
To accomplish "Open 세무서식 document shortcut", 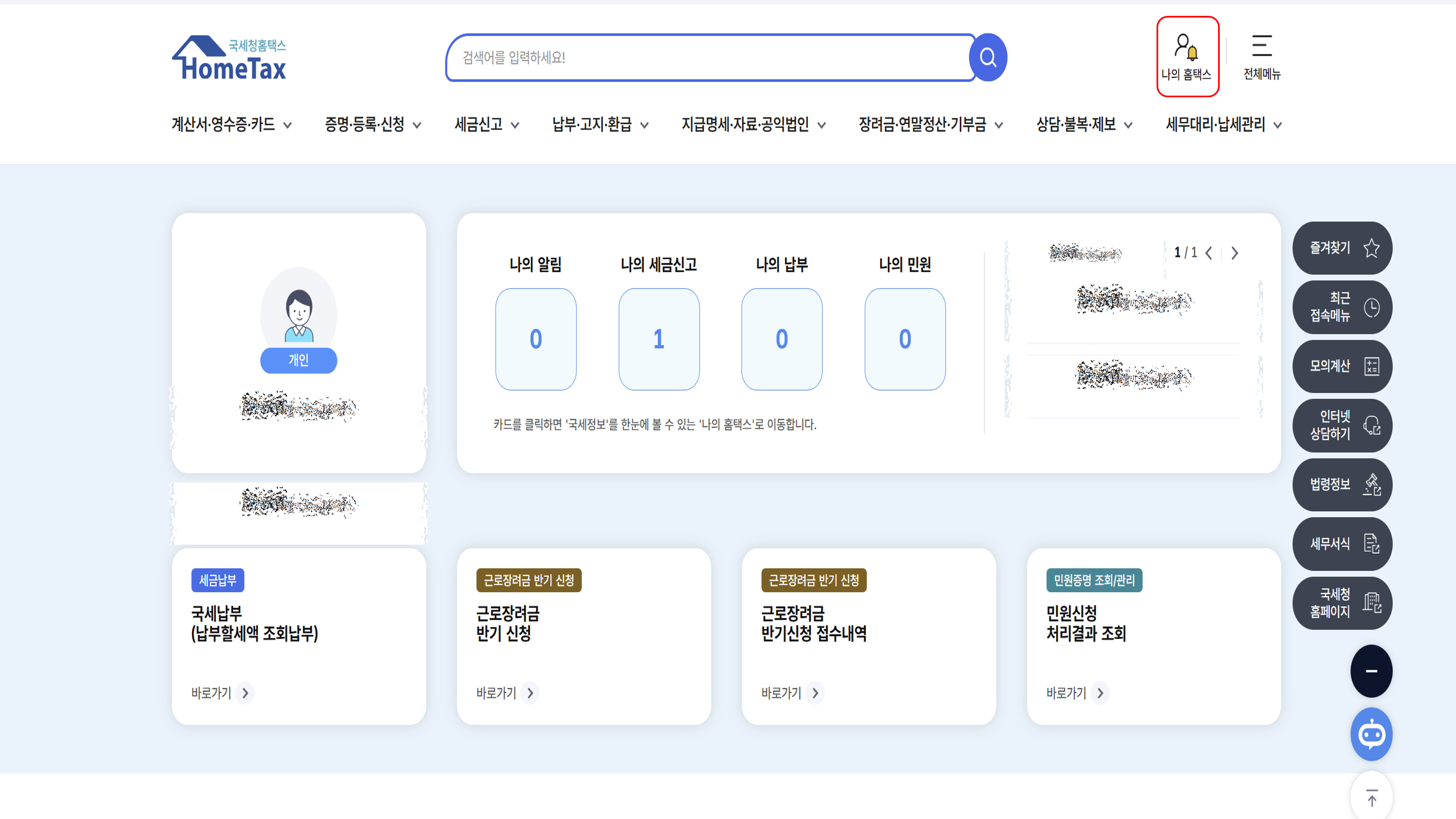I will click(1342, 544).
